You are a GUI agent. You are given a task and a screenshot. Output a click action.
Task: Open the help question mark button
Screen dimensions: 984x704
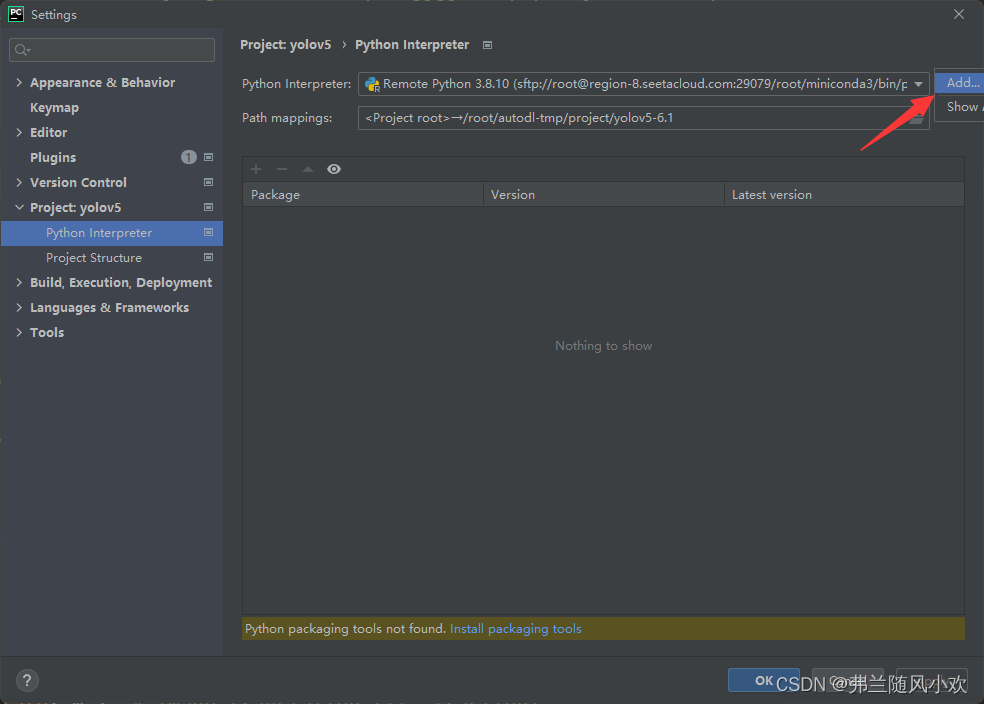(x=27, y=681)
